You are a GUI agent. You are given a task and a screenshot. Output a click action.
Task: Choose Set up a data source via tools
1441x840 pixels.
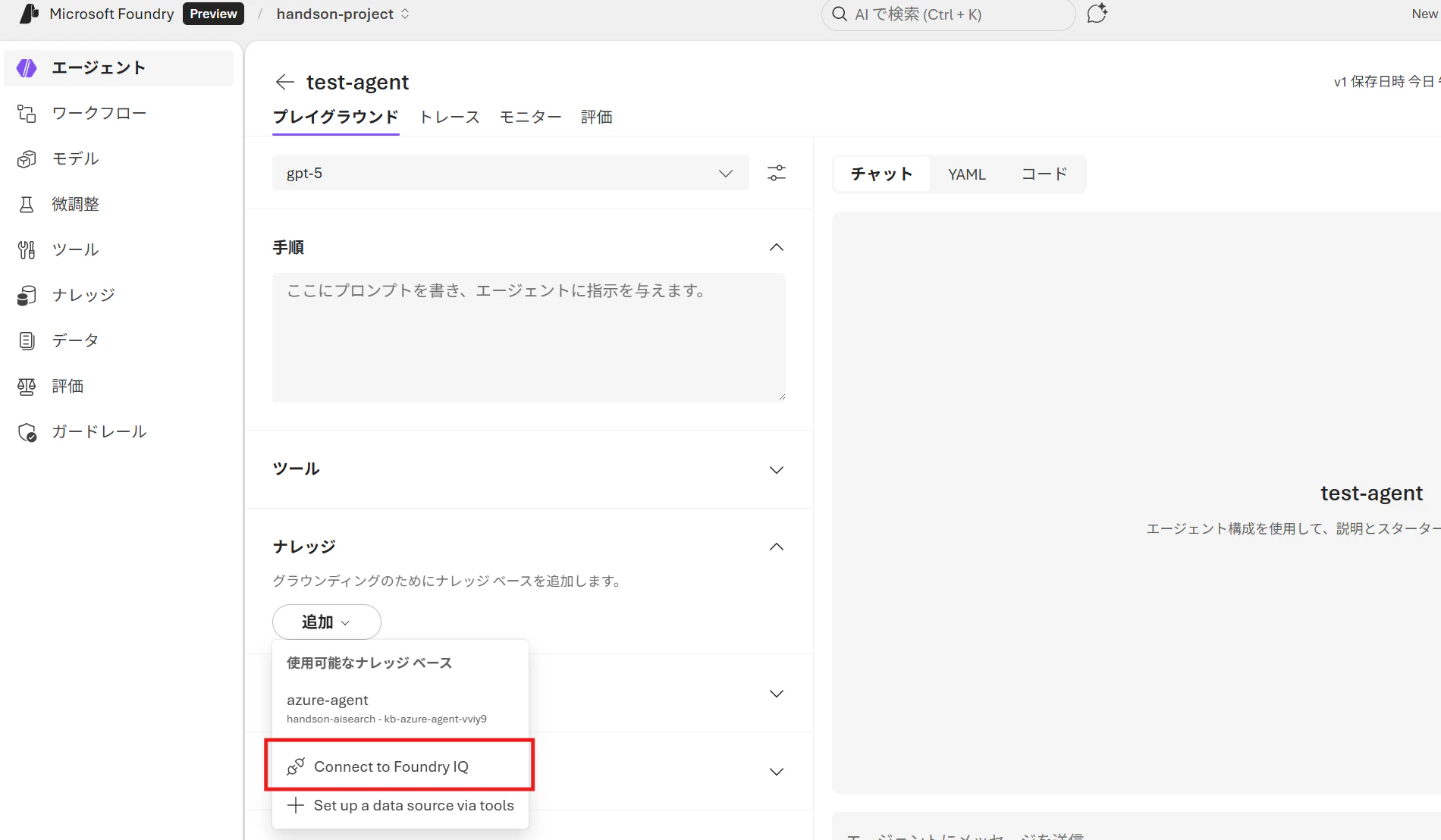click(400, 805)
